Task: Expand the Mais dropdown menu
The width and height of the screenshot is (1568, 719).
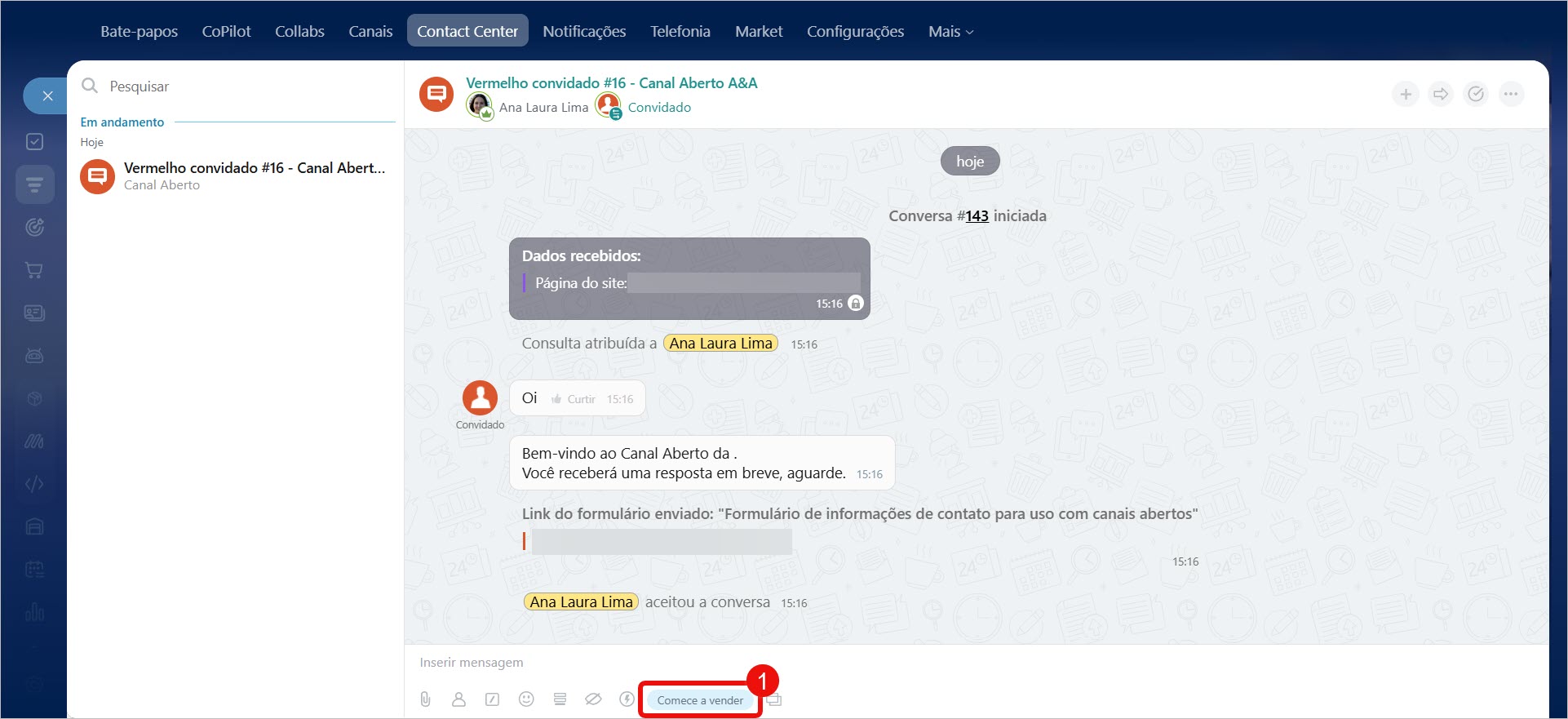Action: 950,32
